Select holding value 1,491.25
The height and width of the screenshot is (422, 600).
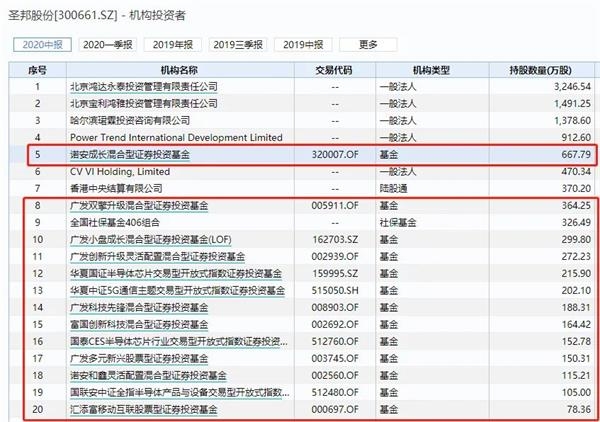572,104
